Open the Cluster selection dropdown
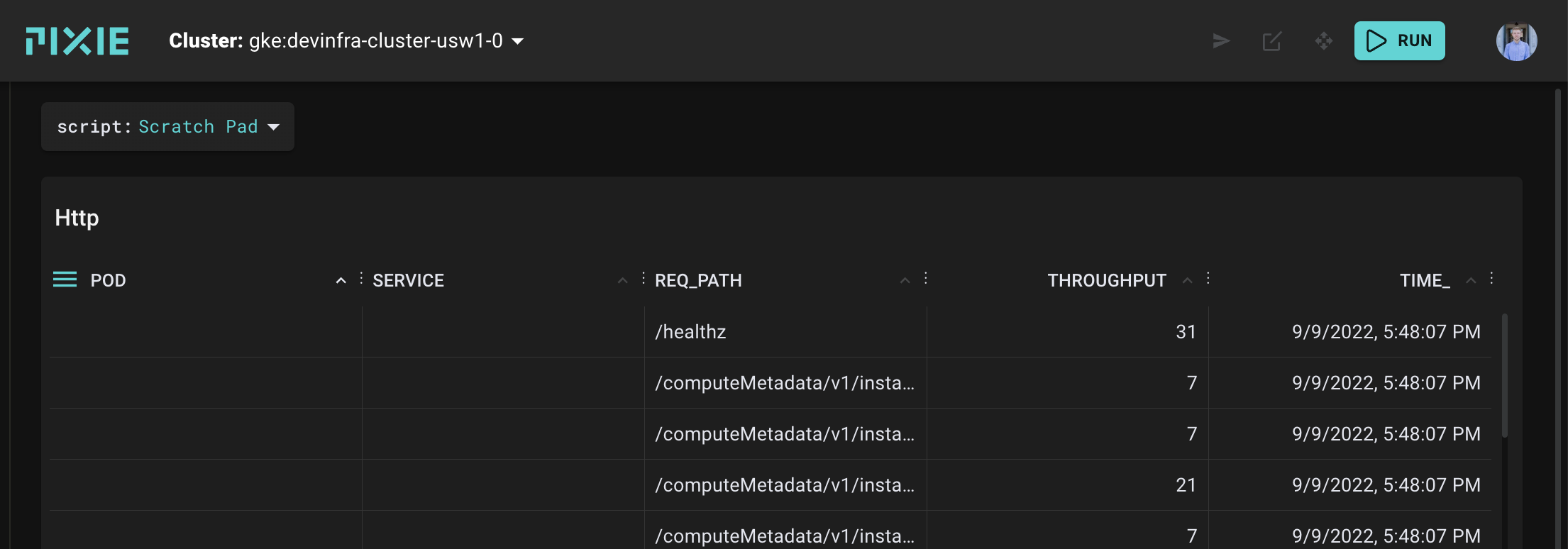1568x549 pixels. (x=346, y=41)
